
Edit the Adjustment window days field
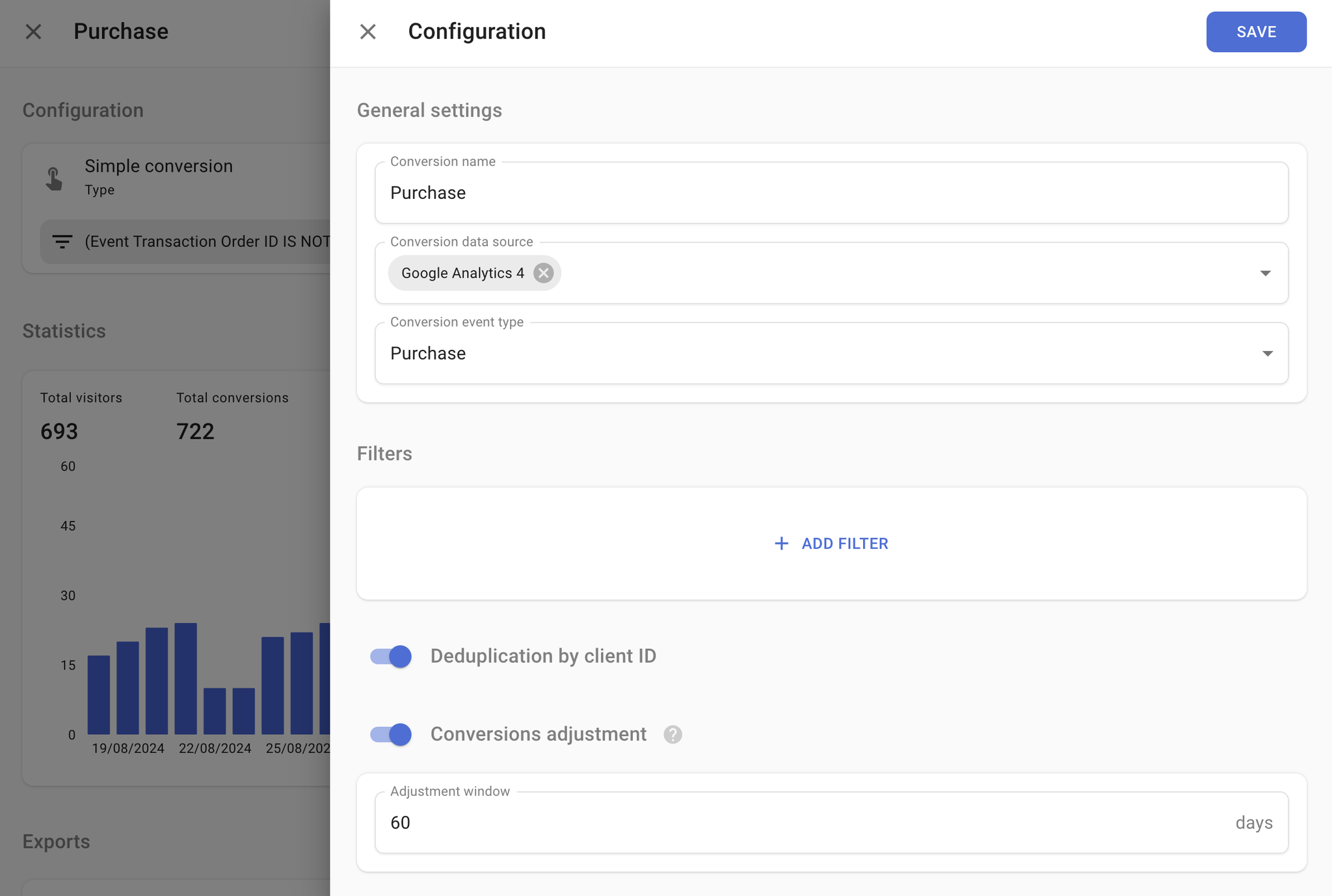pos(831,823)
